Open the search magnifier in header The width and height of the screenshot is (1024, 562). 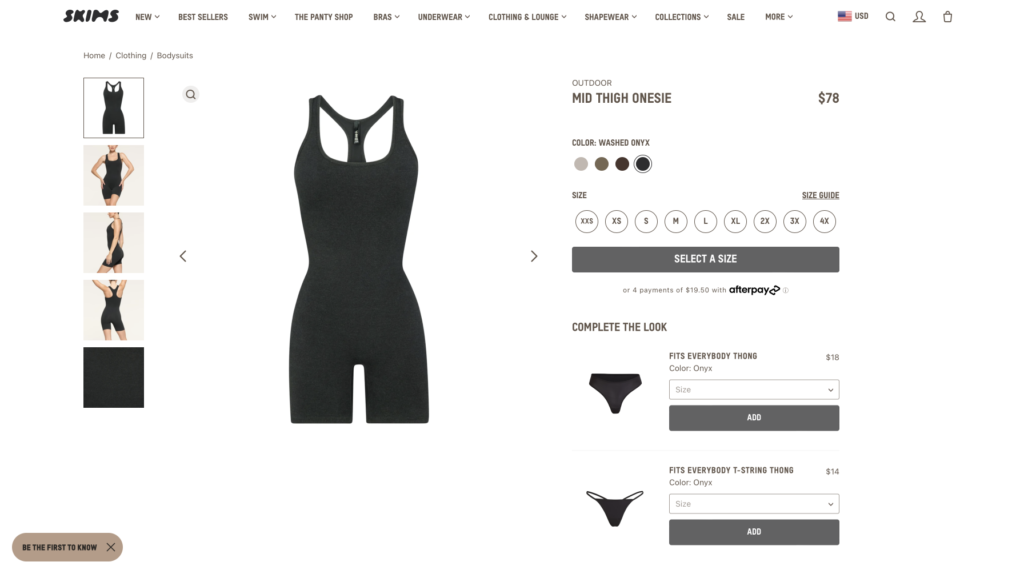(x=890, y=17)
